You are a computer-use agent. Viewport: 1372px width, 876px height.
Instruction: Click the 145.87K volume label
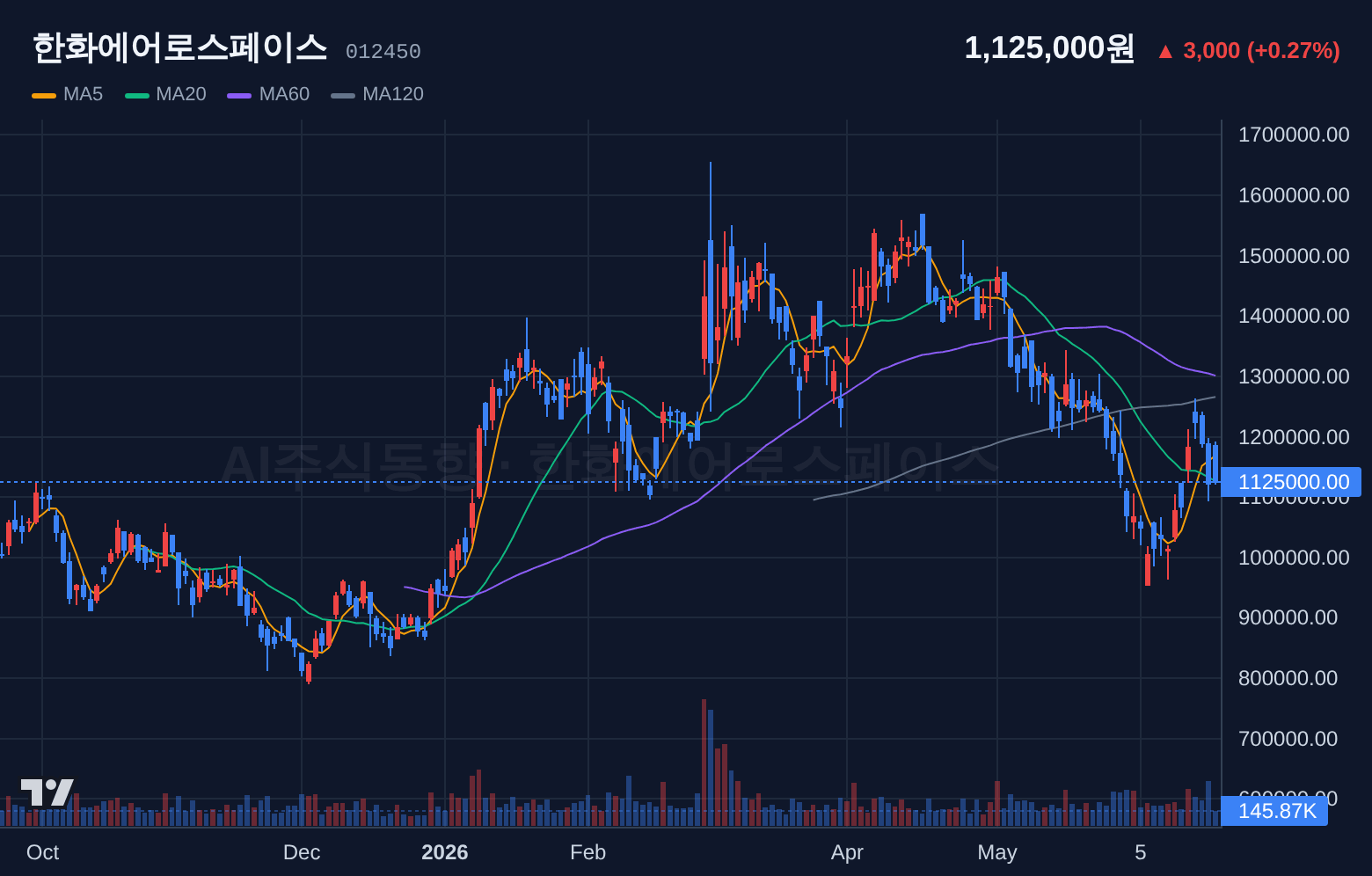point(1274,811)
